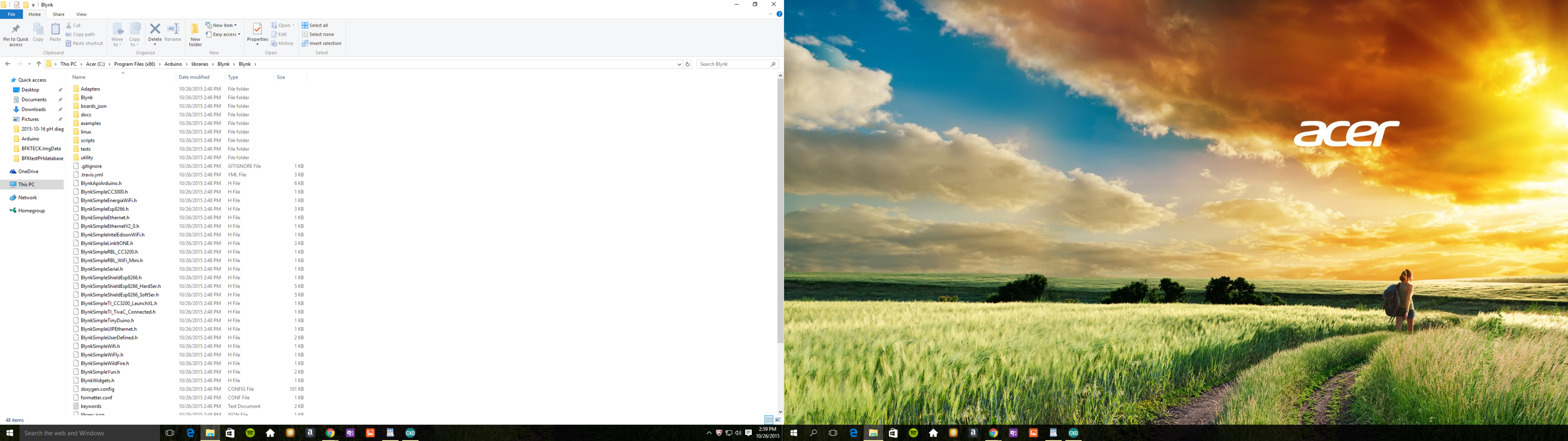Click Copy path in the ribbon
This screenshot has height=441, width=1568.
80,35
